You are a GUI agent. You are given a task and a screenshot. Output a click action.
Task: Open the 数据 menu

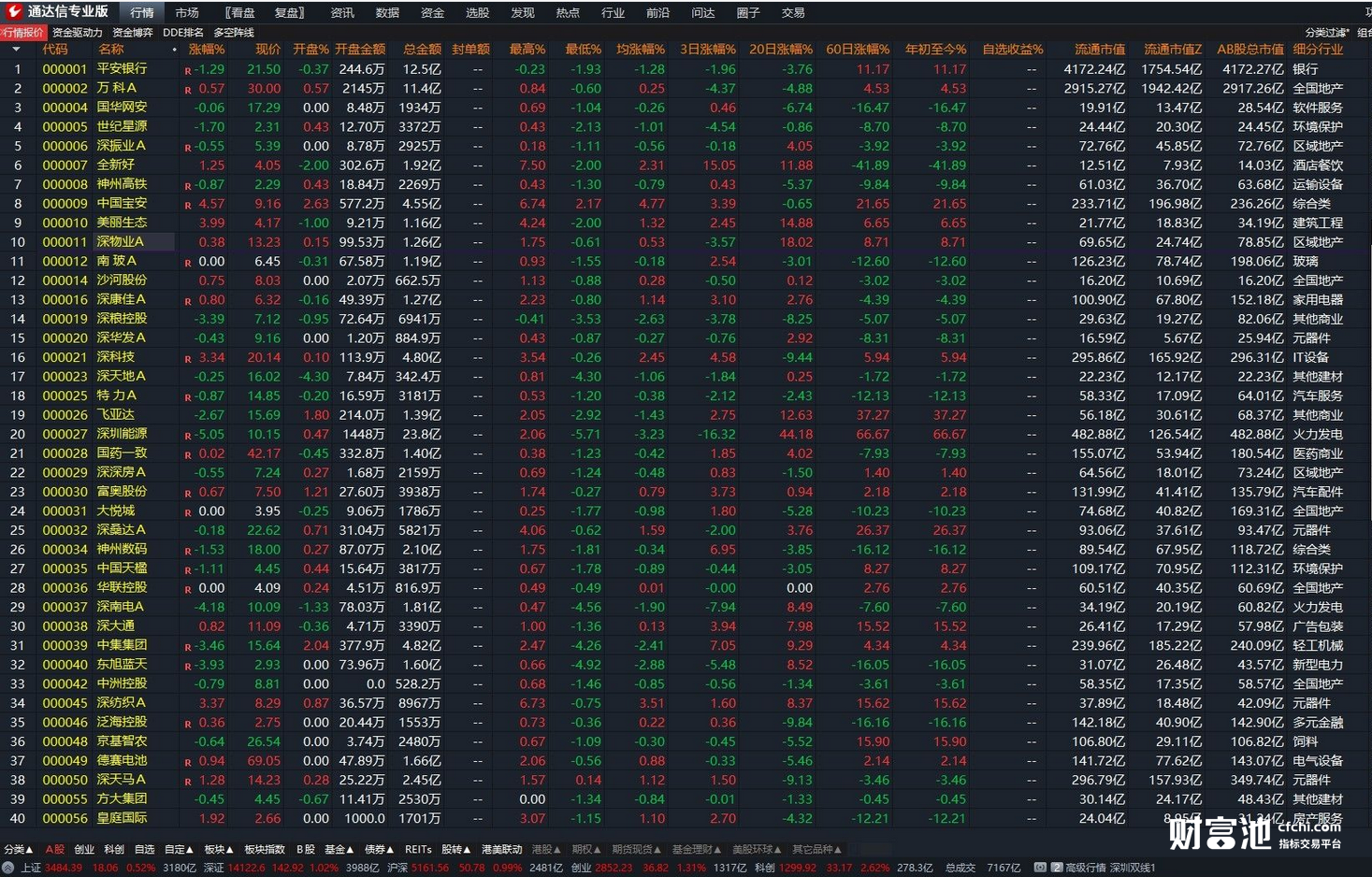coord(387,12)
